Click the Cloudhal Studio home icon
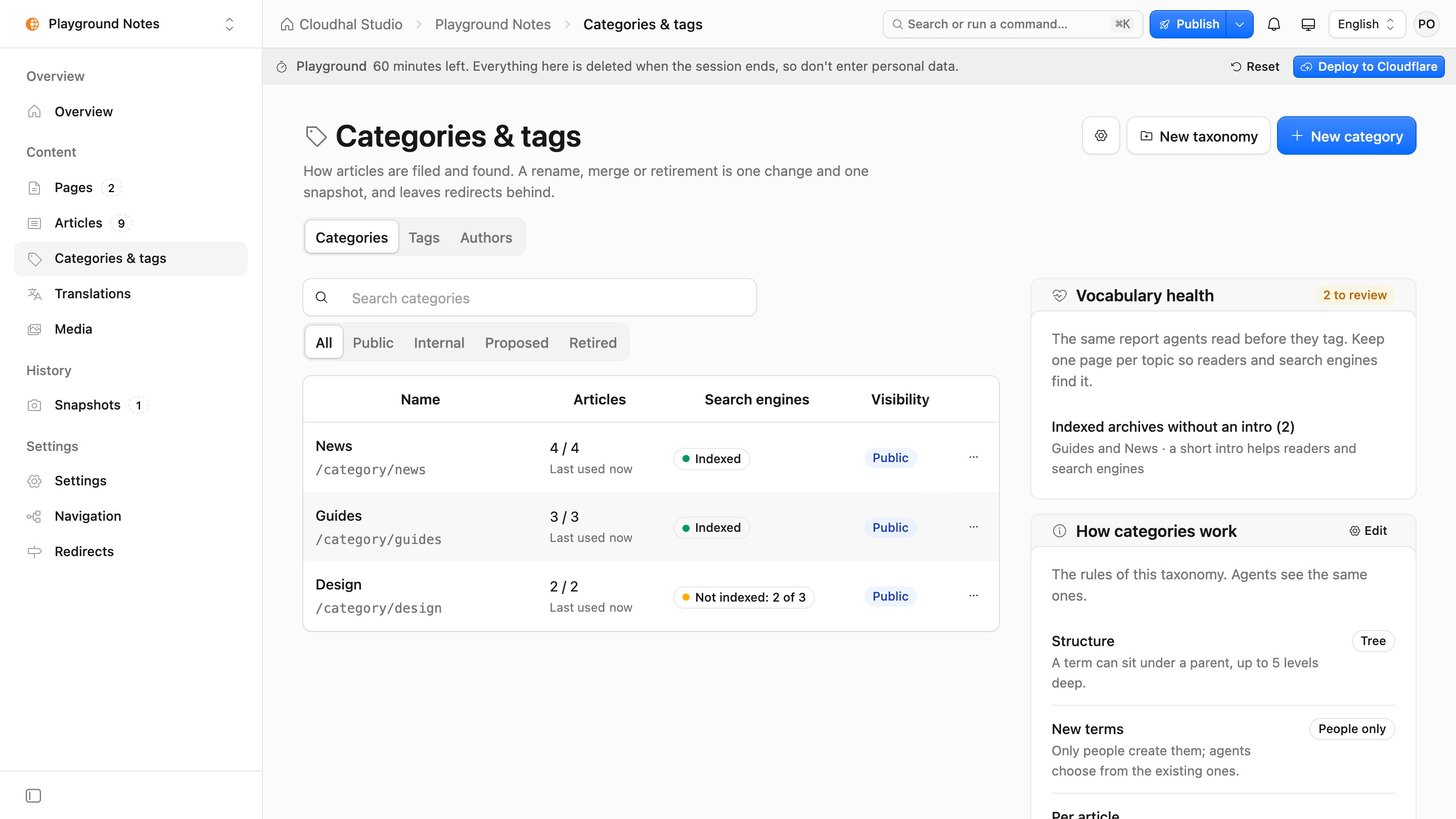This screenshot has width=1456, height=819. pyautogui.click(x=287, y=24)
